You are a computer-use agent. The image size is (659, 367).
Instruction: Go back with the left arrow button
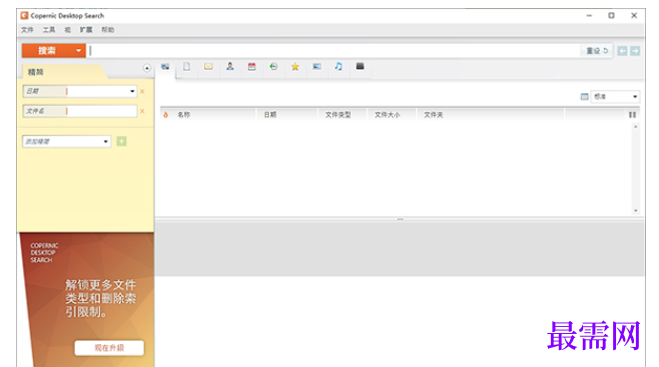click(x=622, y=51)
